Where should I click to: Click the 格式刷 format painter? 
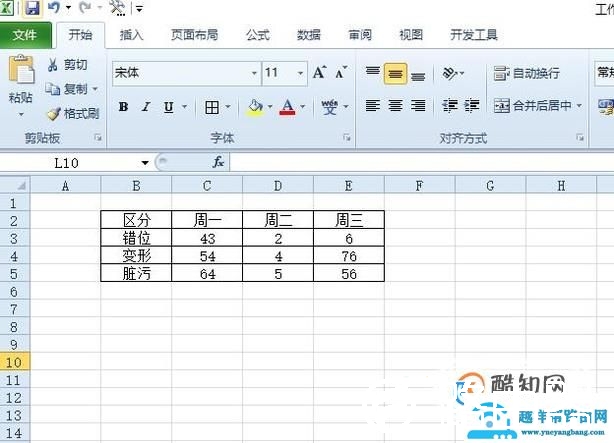click(x=73, y=114)
